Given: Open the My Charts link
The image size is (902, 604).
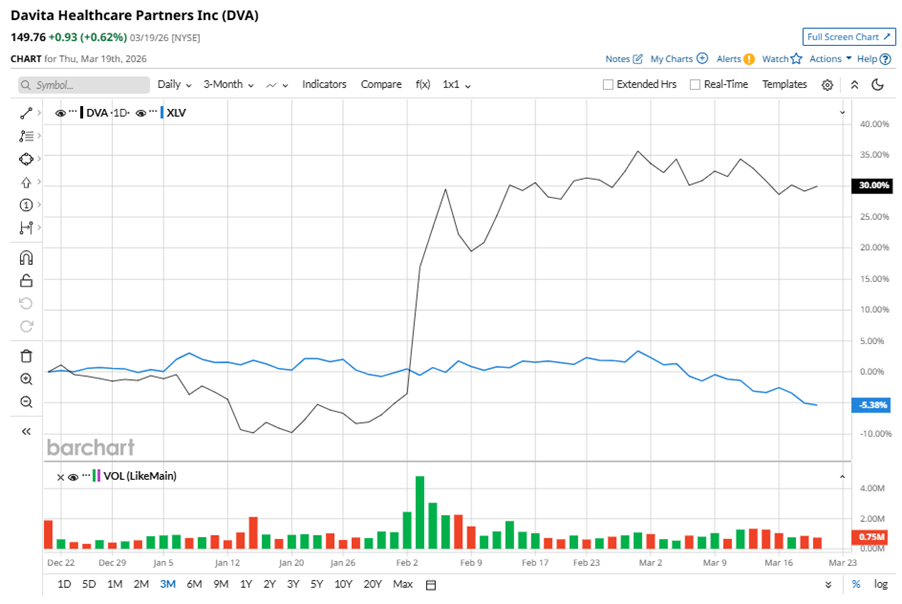Looking at the screenshot, I should 671,59.
